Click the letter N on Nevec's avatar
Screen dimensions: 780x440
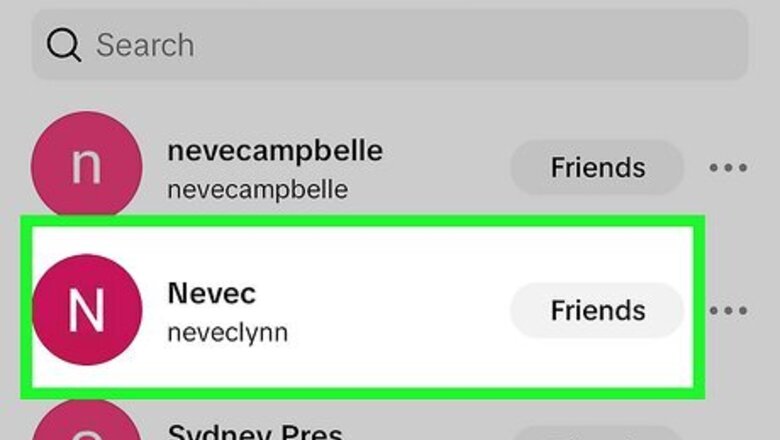[86, 310]
